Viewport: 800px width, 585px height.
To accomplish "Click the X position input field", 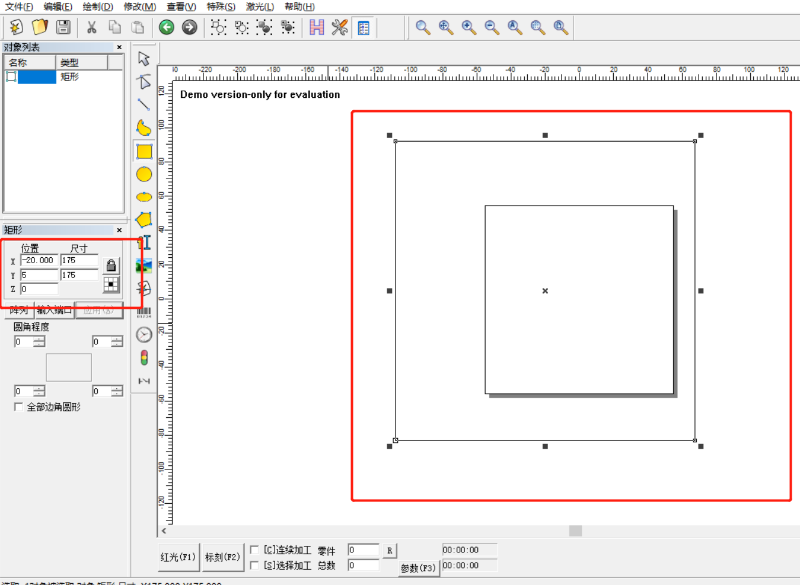I will pyautogui.click(x=38, y=261).
